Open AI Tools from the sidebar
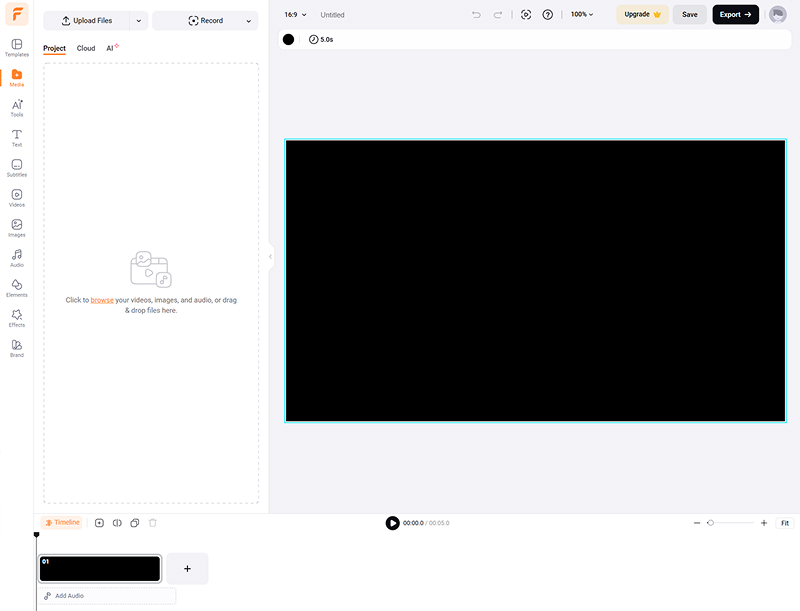This screenshot has width=800, height=611. pyautogui.click(x=17, y=107)
